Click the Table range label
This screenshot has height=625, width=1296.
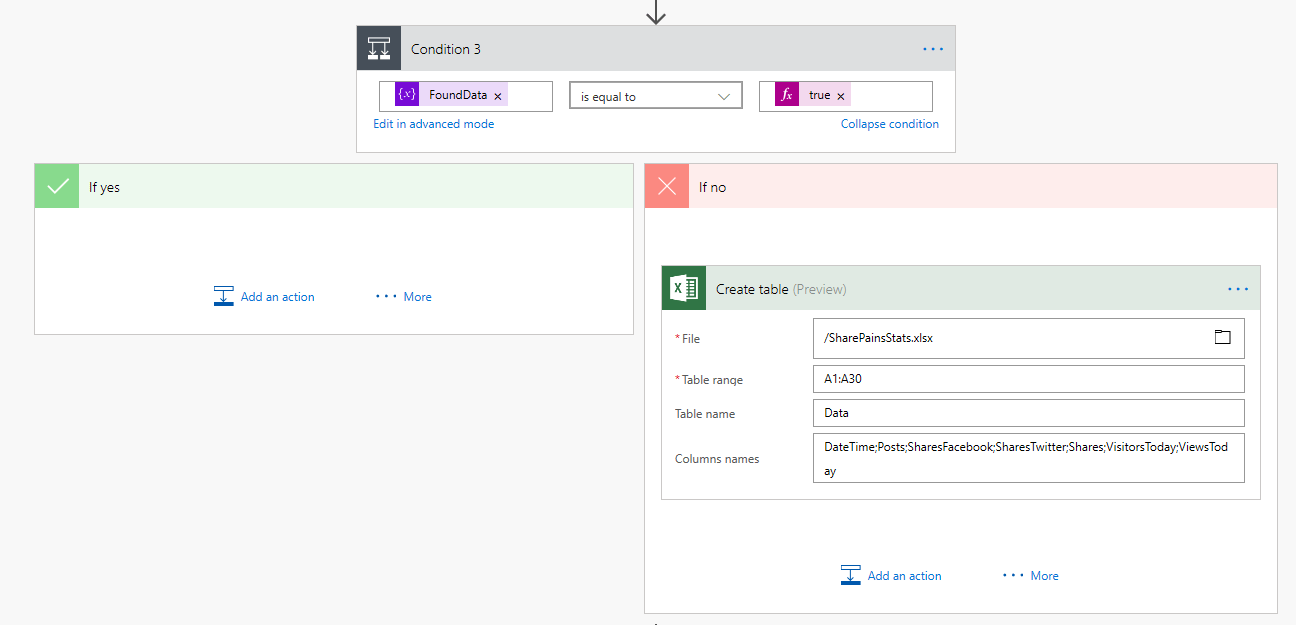pyautogui.click(x=712, y=380)
